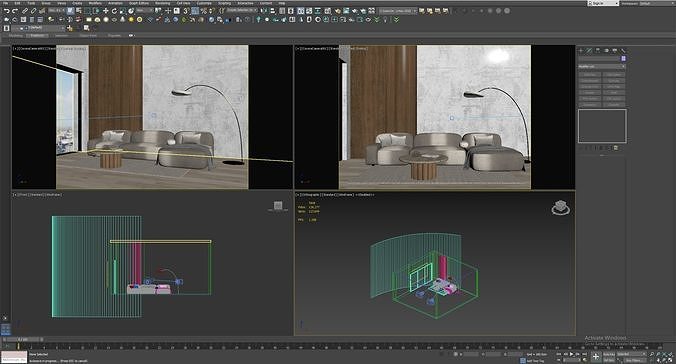
Task: Open Select by Name tool
Action: pos(79,11)
